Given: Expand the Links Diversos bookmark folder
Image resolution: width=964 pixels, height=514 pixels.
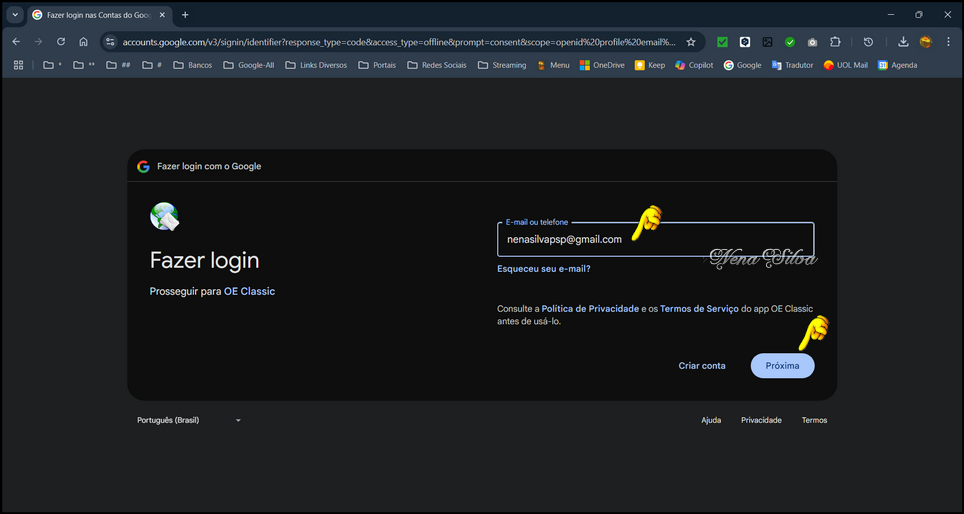Looking at the screenshot, I should (x=316, y=65).
